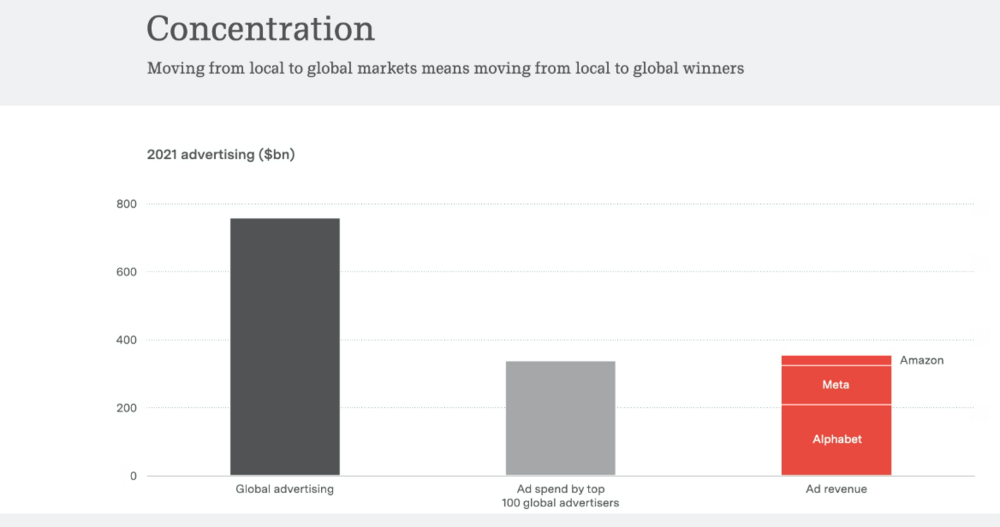
Task: Click the 0 y-axis tick label
Action: (133, 476)
